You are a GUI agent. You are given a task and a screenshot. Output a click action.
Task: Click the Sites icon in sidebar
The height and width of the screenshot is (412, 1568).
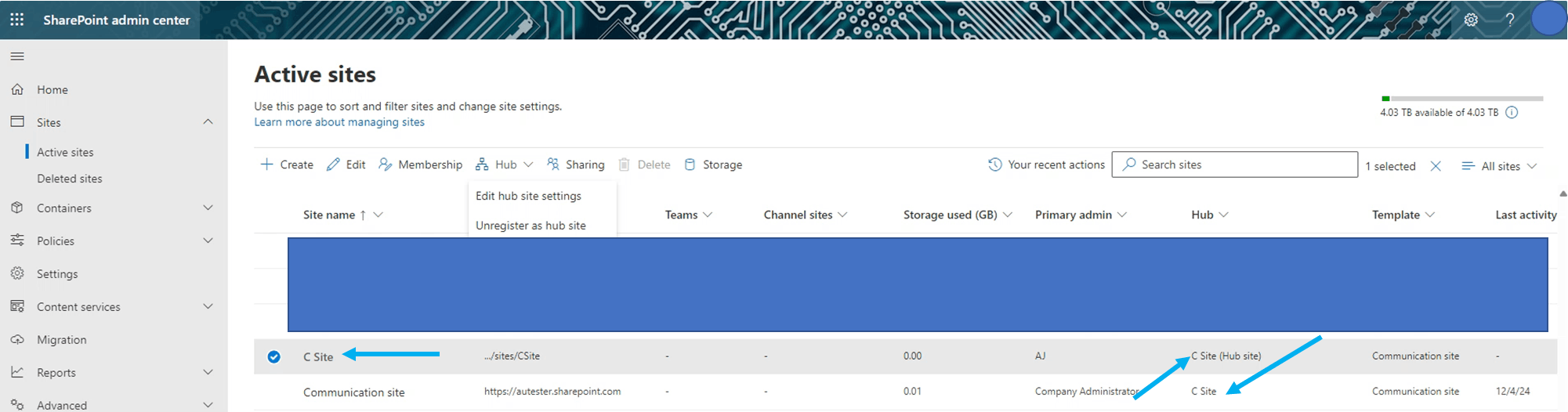pyautogui.click(x=17, y=122)
